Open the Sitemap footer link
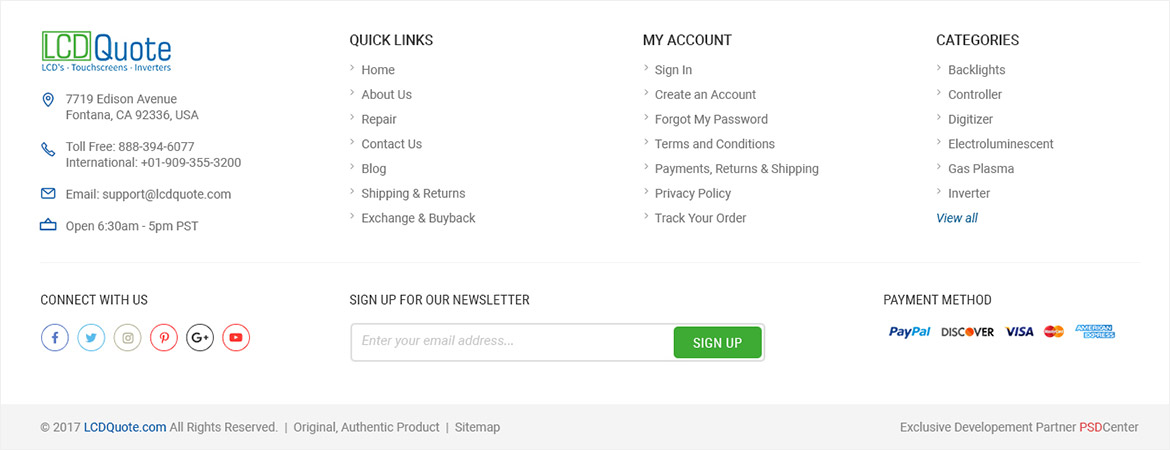Screen dimensions: 1170x450 pos(478,428)
